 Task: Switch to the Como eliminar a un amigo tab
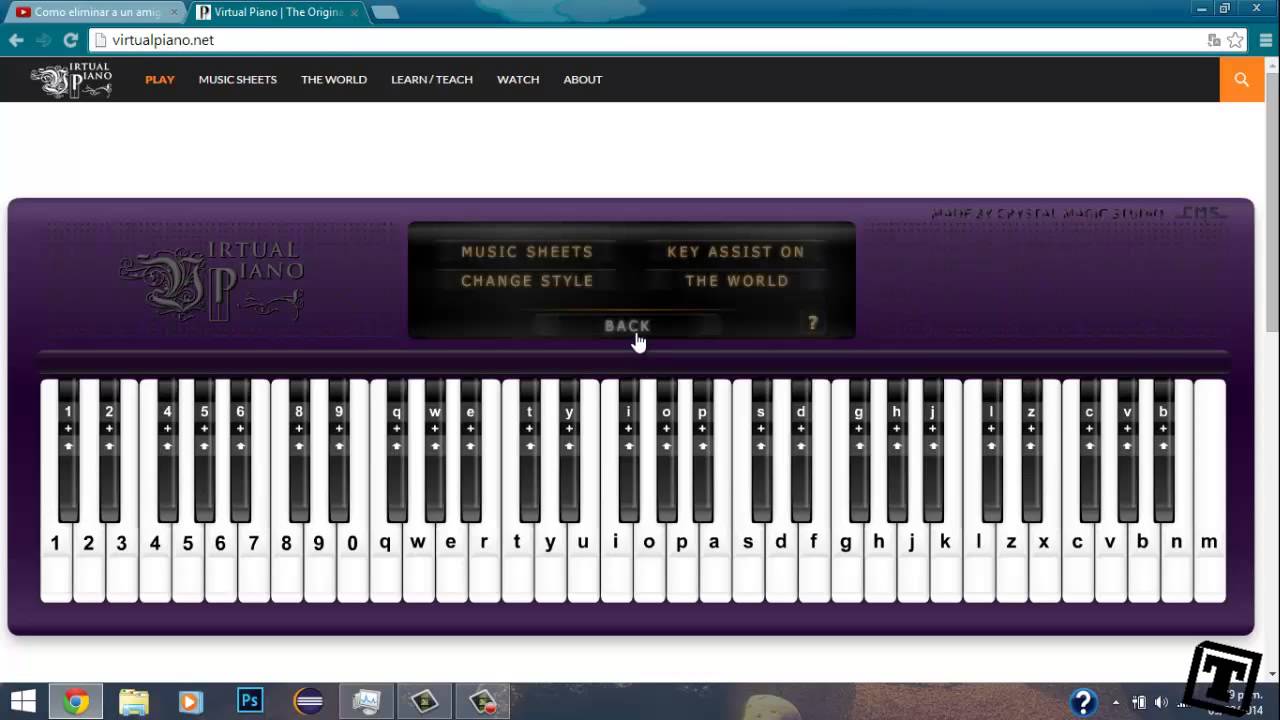pos(95,12)
